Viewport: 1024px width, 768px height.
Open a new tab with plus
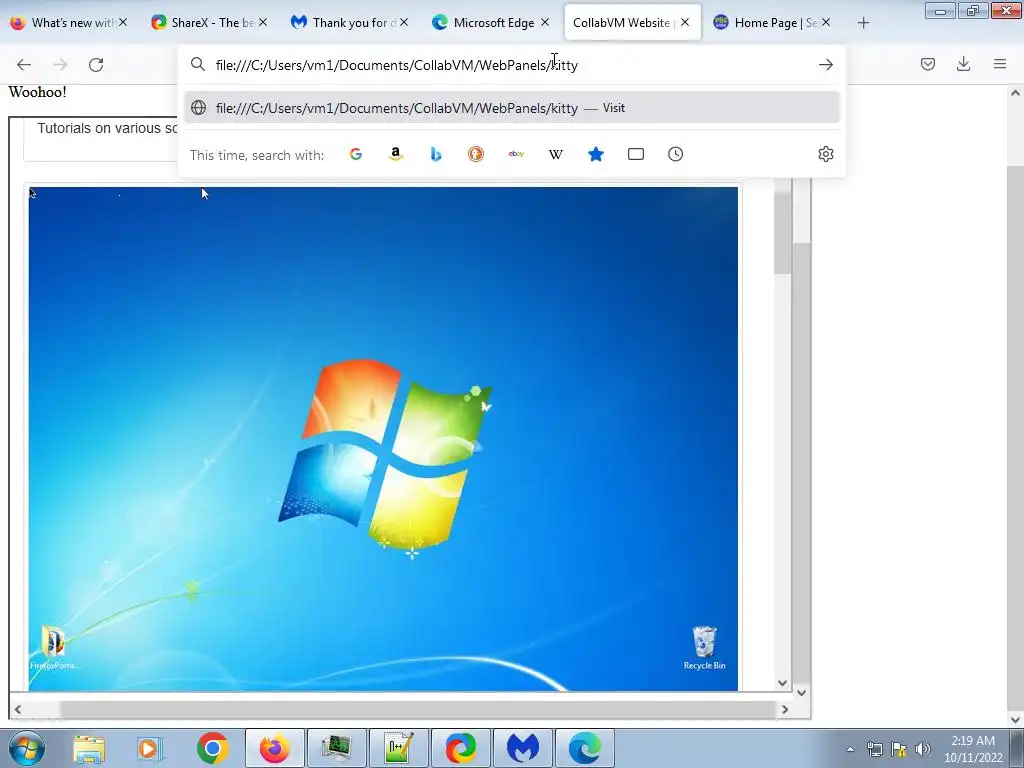click(863, 23)
